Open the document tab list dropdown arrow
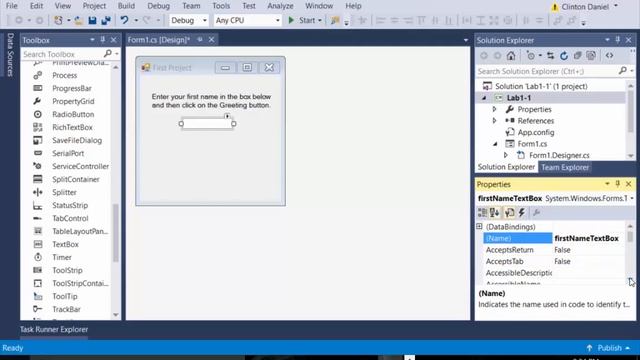Image resolution: width=640 pixels, height=360 pixels. tap(466, 40)
